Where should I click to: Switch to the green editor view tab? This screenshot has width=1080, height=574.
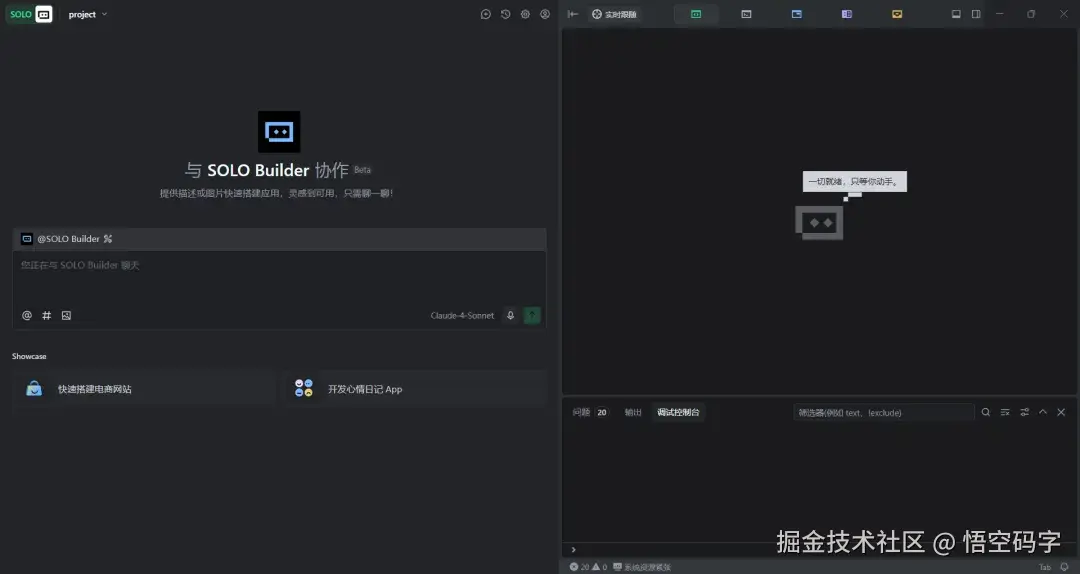[x=696, y=14]
